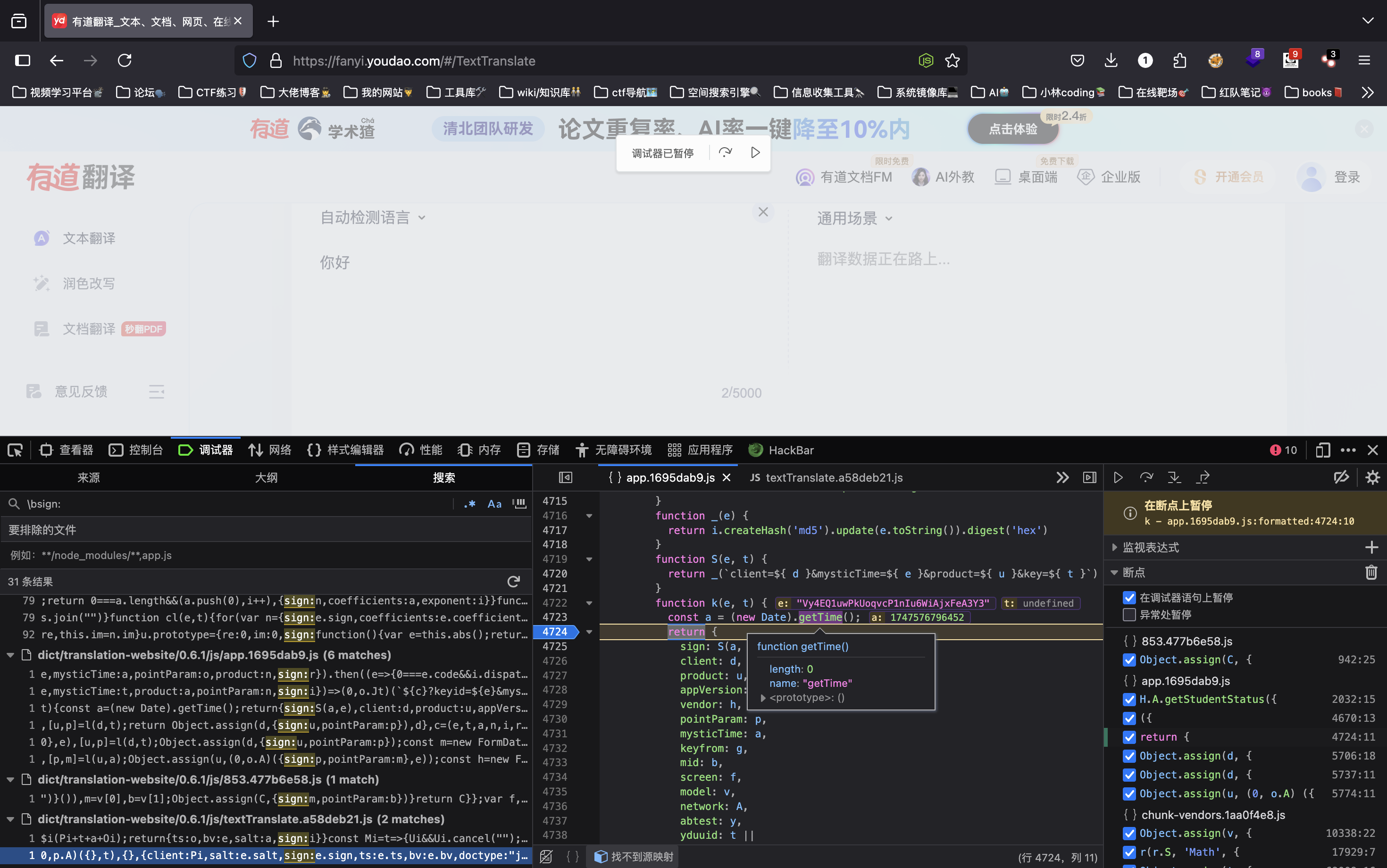Switch to the 网络 devtools tab
1387x868 pixels.
[270, 450]
